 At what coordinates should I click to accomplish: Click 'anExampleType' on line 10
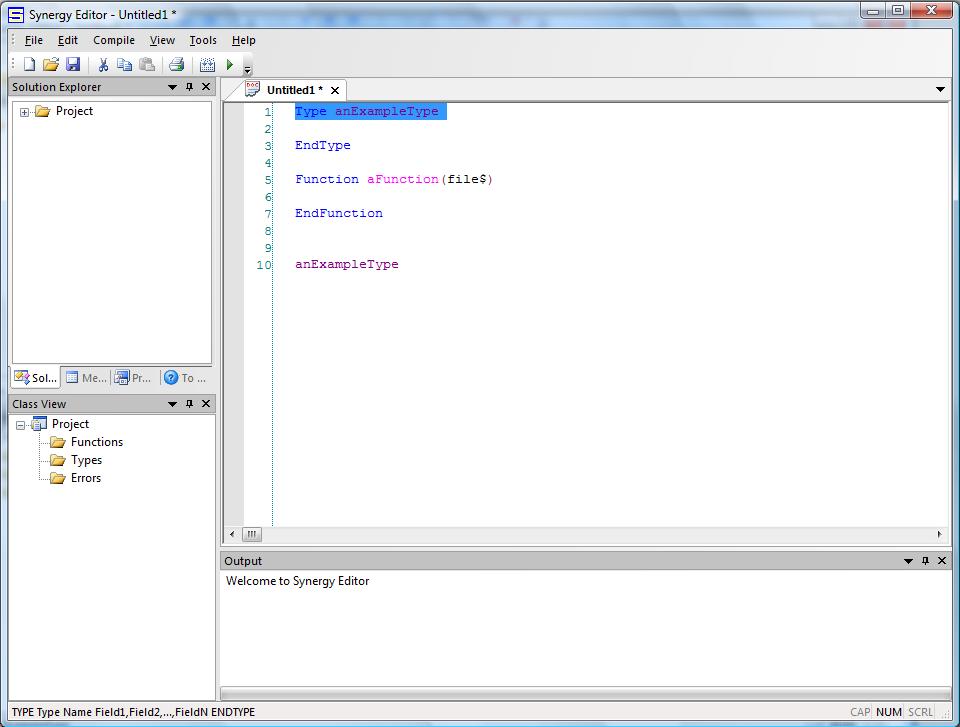pos(347,264)
